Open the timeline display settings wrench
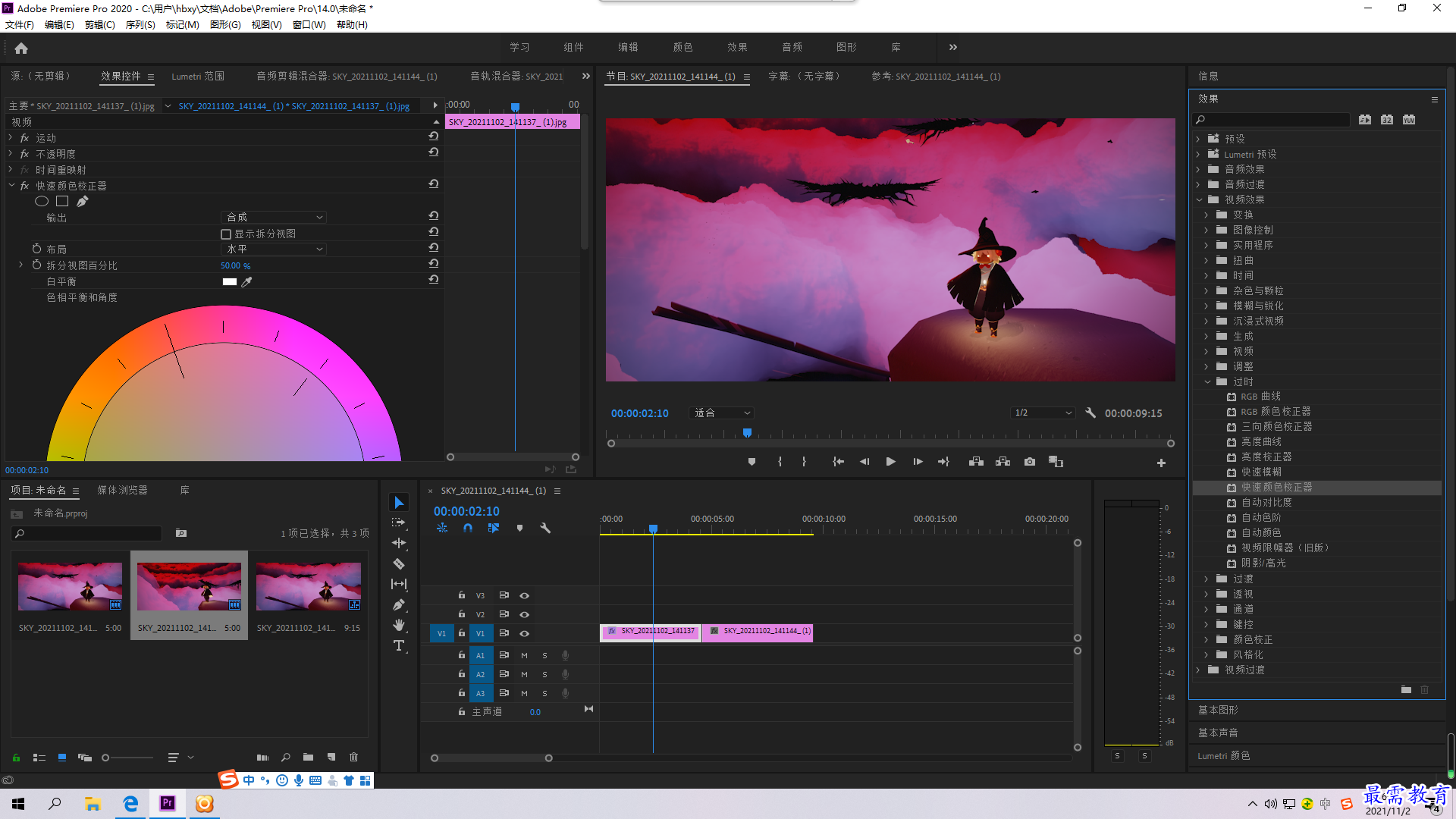The image size is (1456, 819). pyautogui.click(x=544, y=528)
